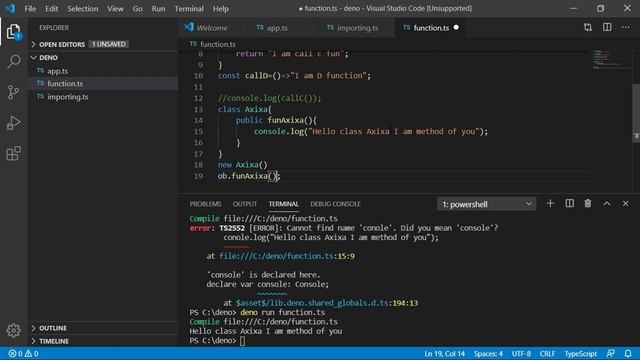The height and width of the screenshot is (360, 640).
Task: Open the View menu
Action: coord(115,9)
